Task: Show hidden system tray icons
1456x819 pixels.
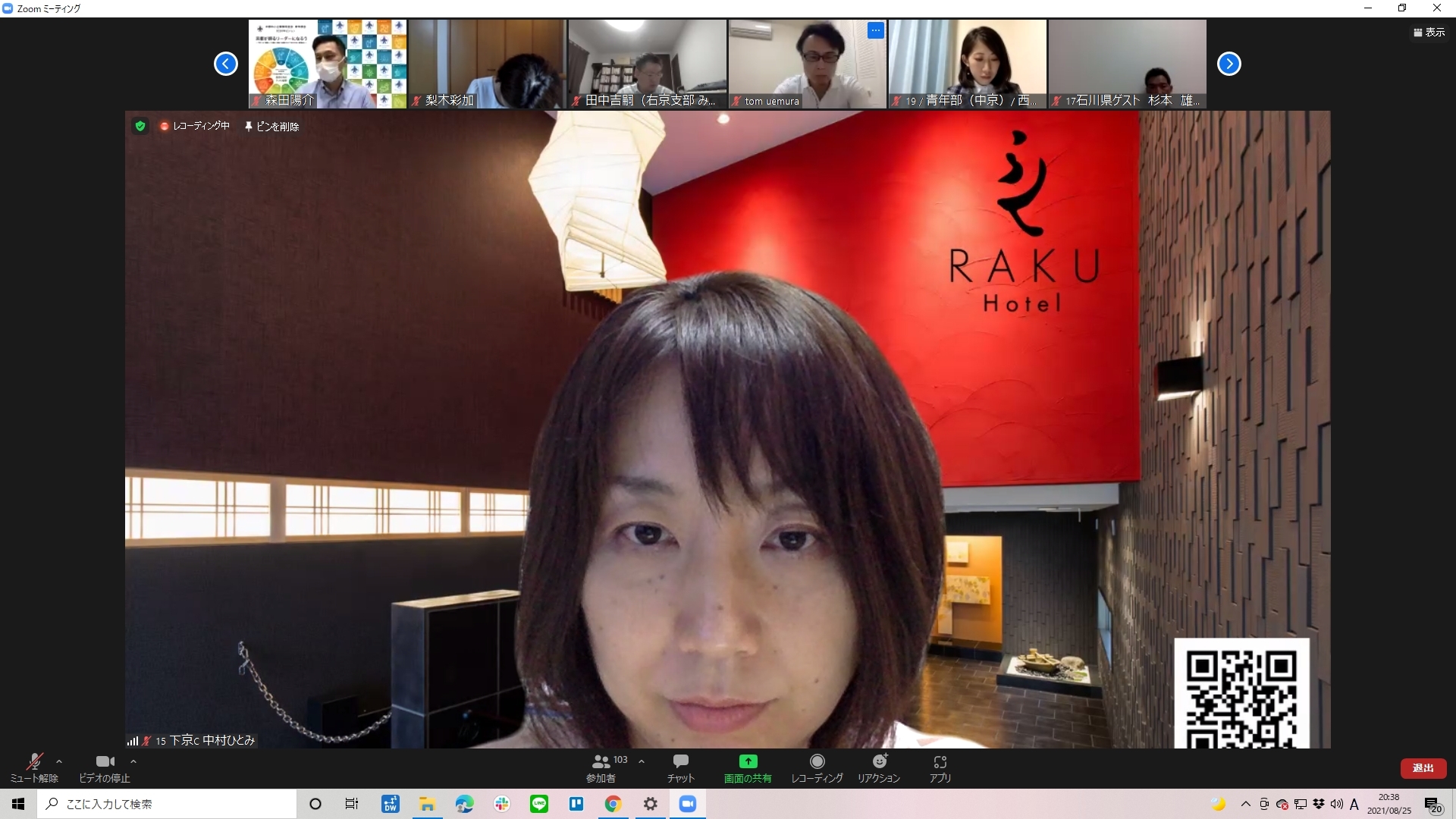Action: [x=1246, y=804]
